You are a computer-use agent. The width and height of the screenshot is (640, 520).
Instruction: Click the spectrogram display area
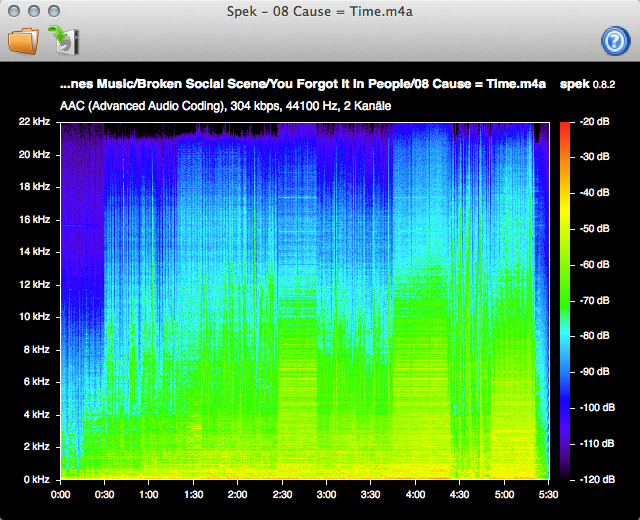(x=305, y=301)
